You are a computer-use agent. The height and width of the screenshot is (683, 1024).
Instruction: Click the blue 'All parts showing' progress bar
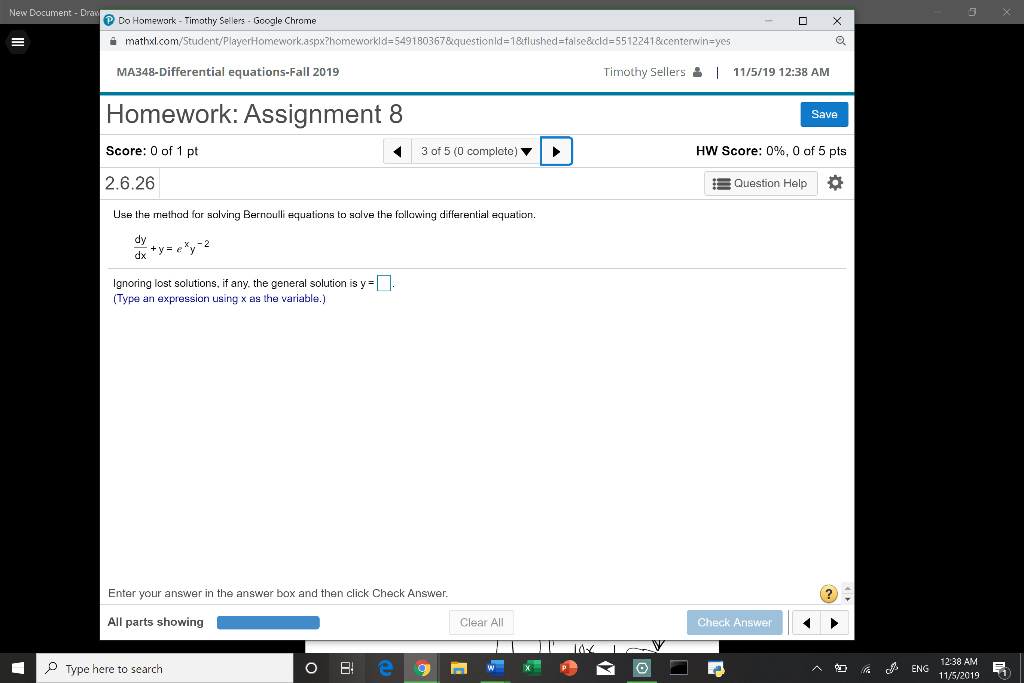(x=268, y=622)
